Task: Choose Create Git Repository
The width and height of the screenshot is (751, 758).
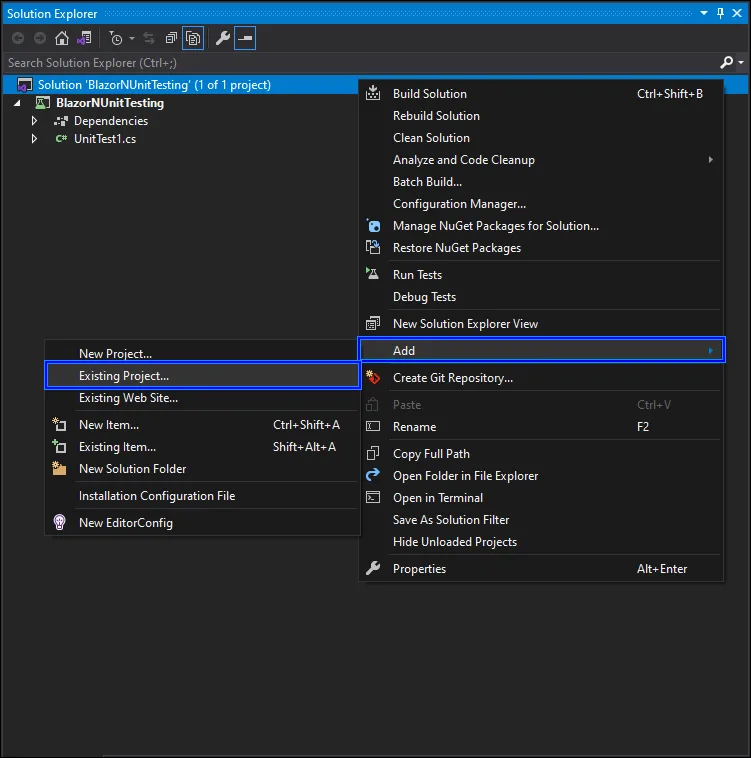Action: 541,378
